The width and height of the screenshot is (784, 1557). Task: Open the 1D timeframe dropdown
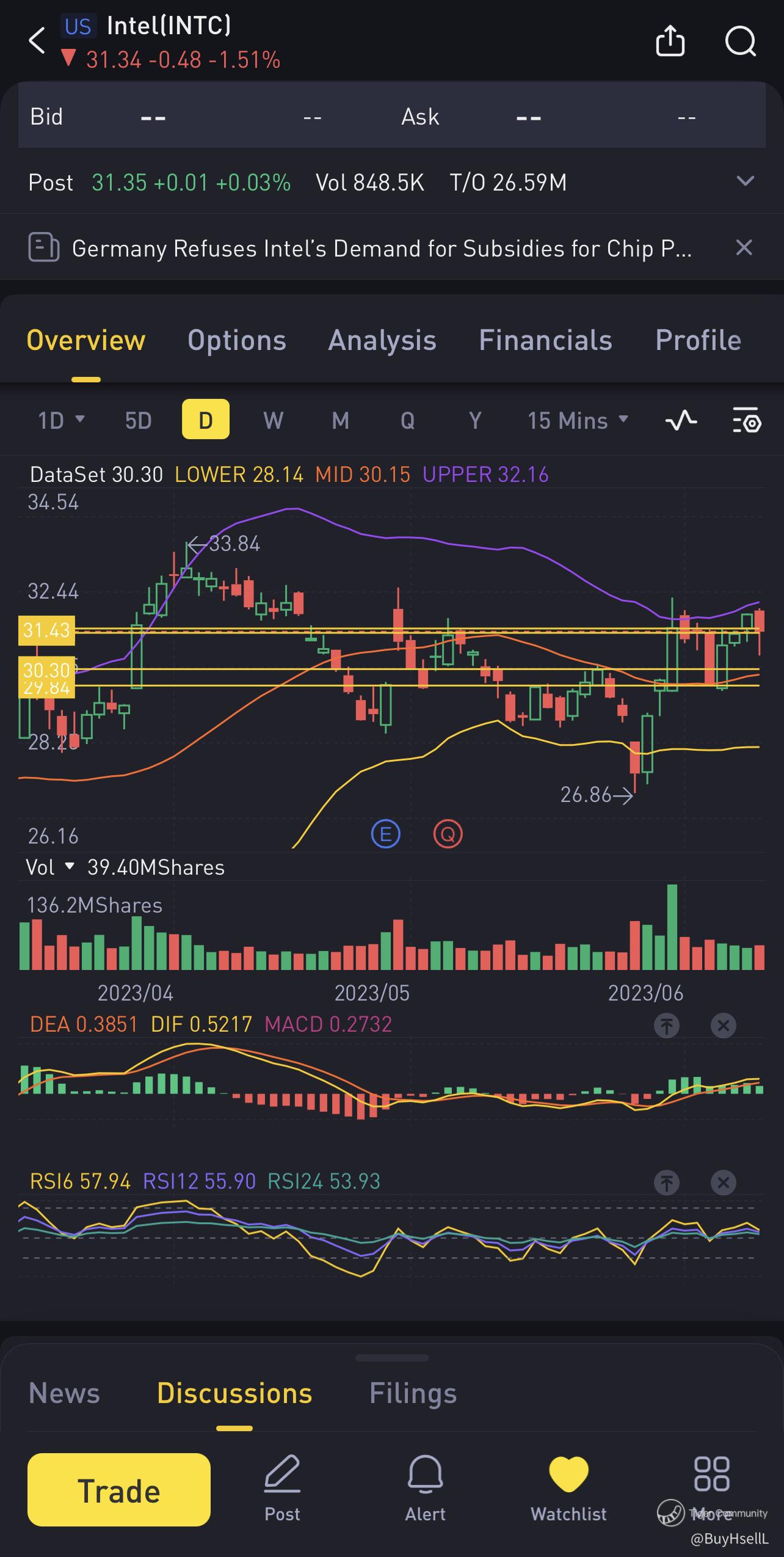pos(61,420)
